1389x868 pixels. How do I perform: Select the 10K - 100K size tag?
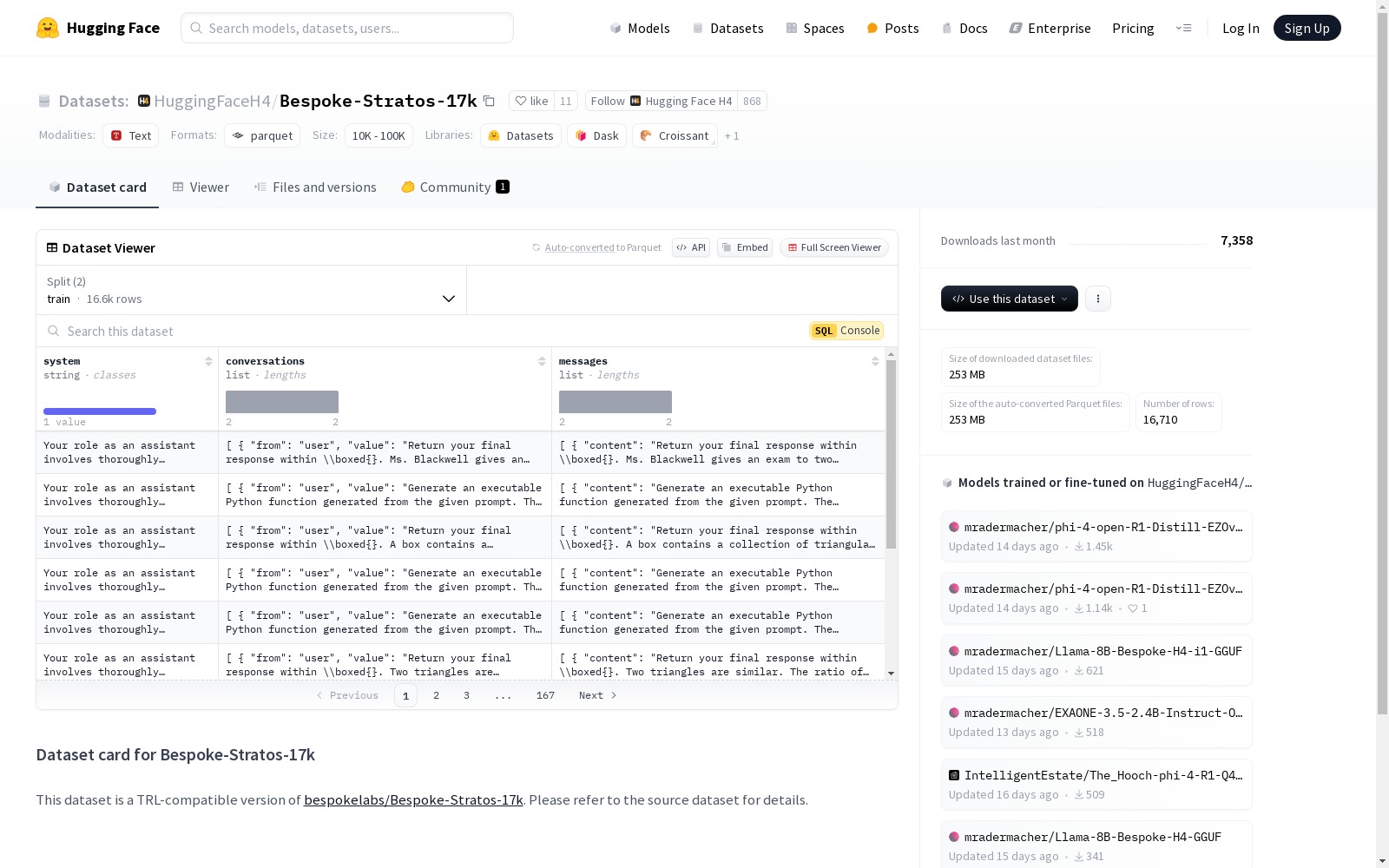(379, 135)
